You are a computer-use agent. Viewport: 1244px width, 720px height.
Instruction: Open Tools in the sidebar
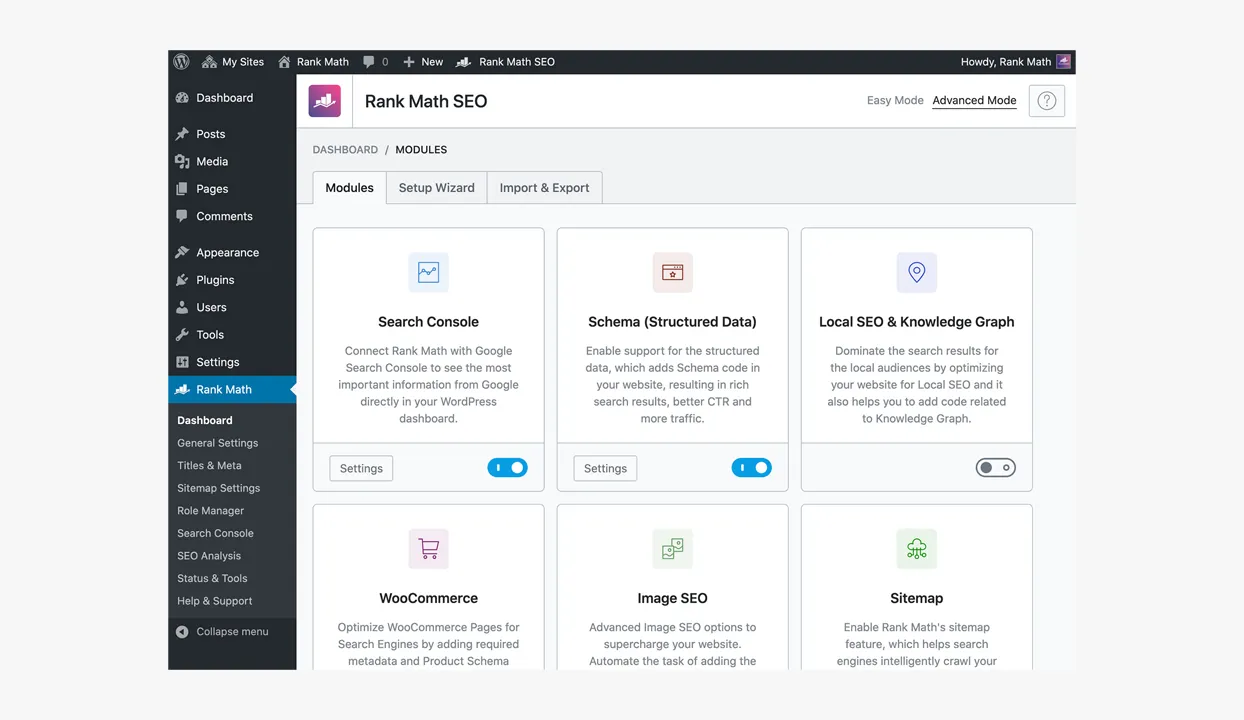pyautogui.click(x=232, y=335)
